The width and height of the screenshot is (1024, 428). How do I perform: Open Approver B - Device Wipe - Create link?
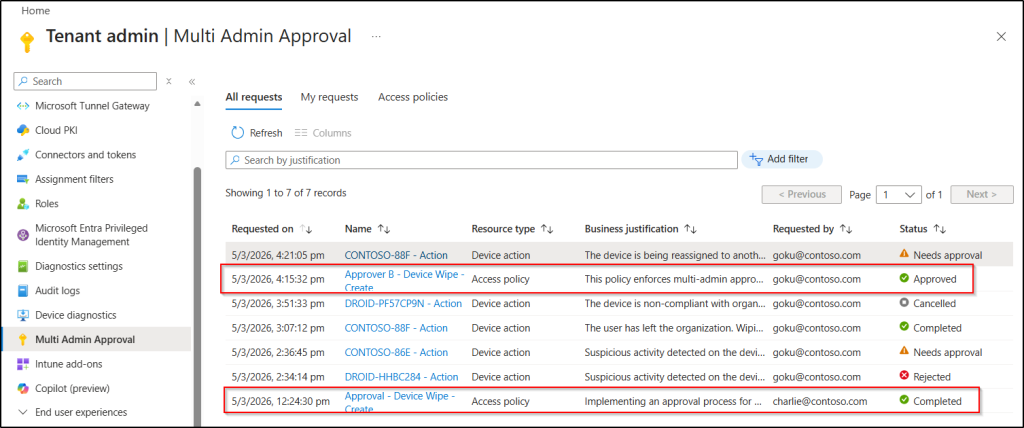(404, 281)
